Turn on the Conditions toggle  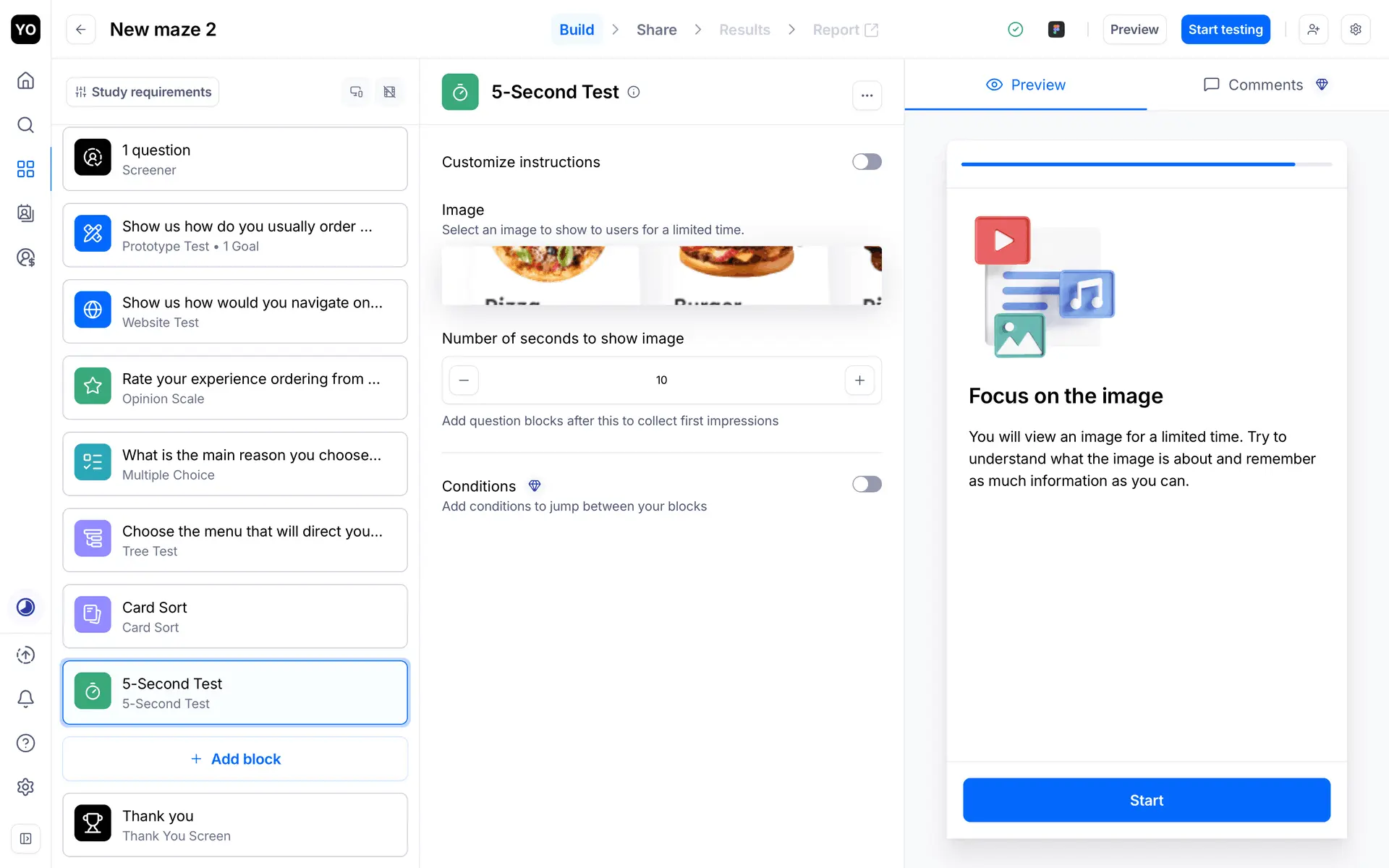[x=866, y=485]
